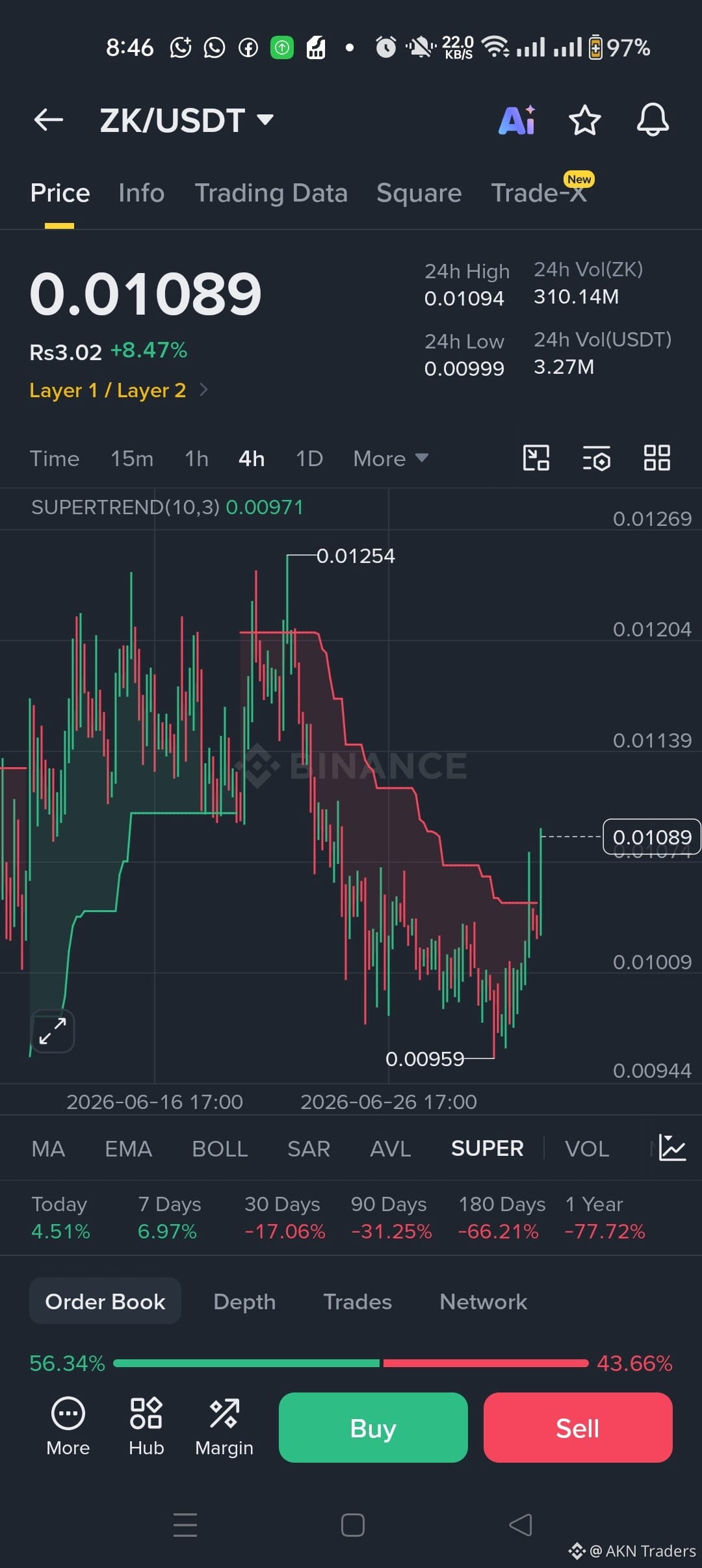
Task: Tap the back arrow icon
Action: (48, 120)
